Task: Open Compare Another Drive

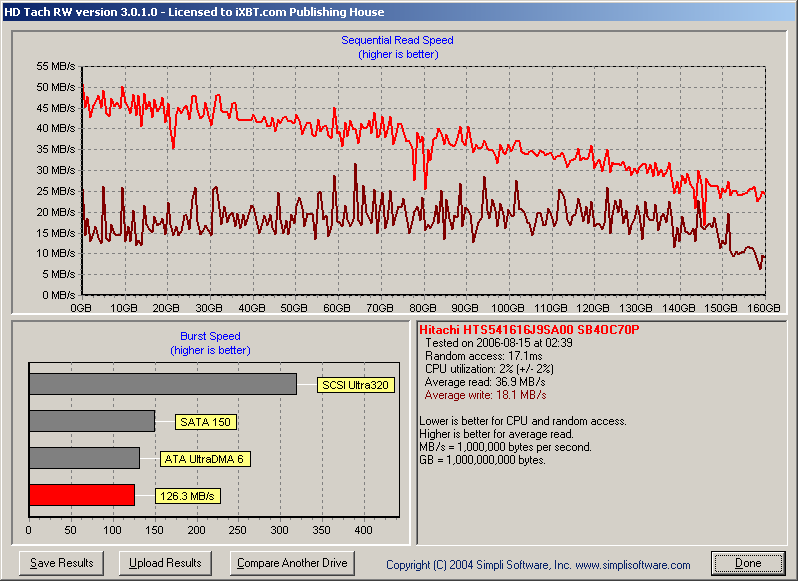Action: (292, 563)
